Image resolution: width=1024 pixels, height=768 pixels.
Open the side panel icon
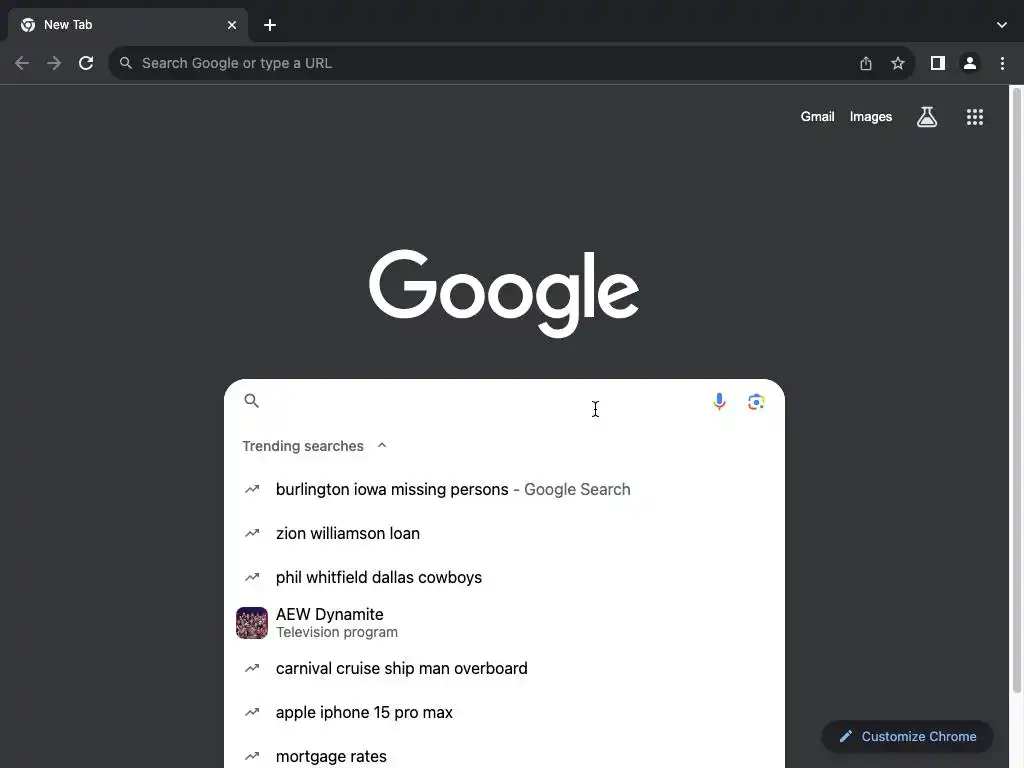pyautogui.click(x=938, y=63)
